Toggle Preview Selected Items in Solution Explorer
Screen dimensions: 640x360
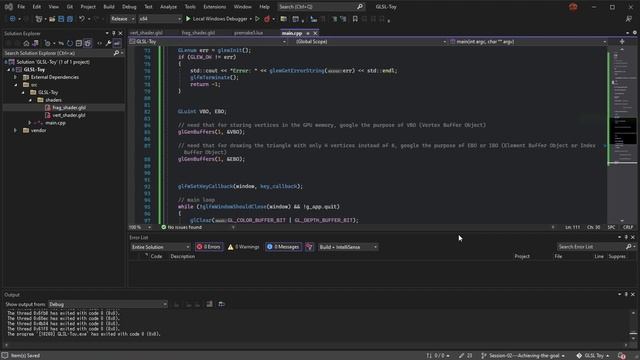117,43
